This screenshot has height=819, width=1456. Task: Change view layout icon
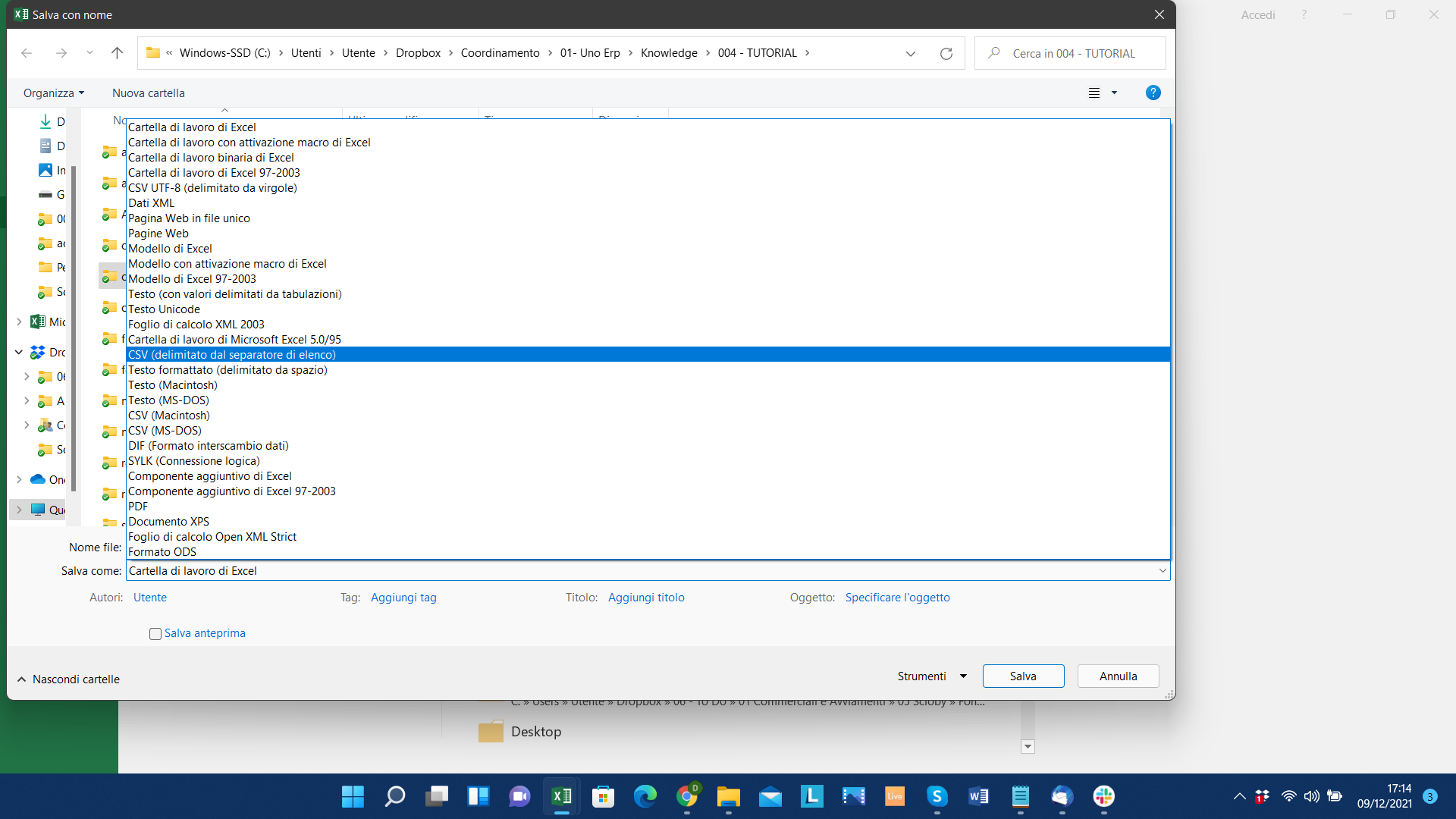1094,93
